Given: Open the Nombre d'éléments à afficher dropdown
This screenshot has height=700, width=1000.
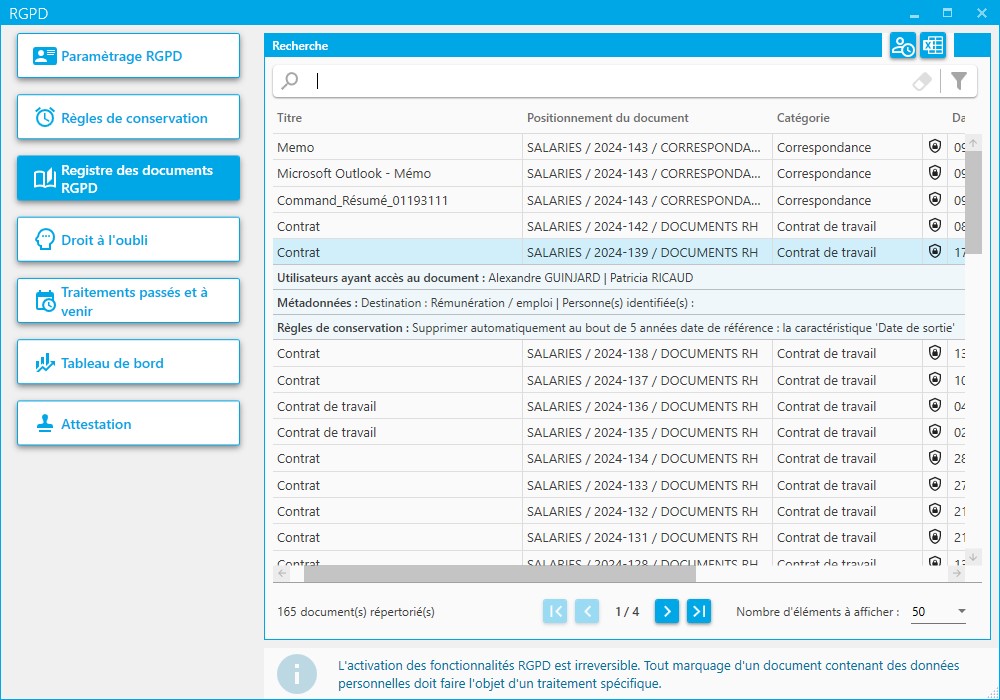Looking at the screenshot, I should (x=938, y=611).
